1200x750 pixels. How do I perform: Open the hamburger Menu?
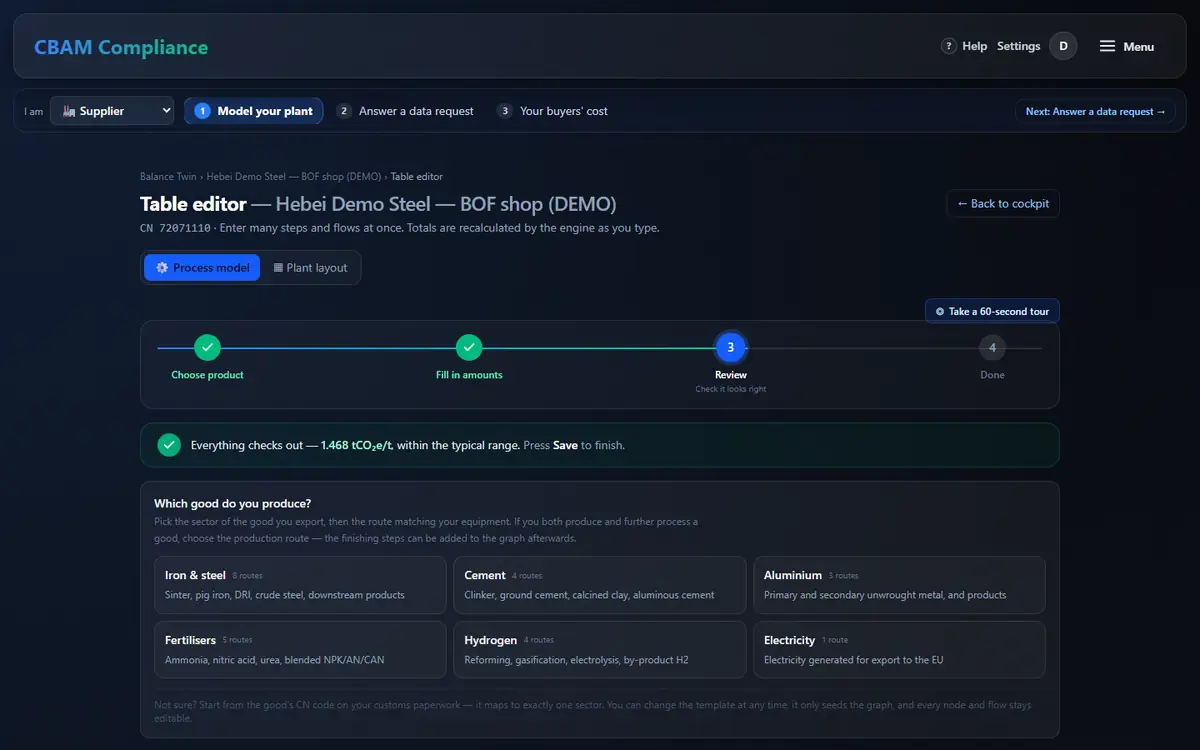pyautogui.click(x=1127, y=46)
